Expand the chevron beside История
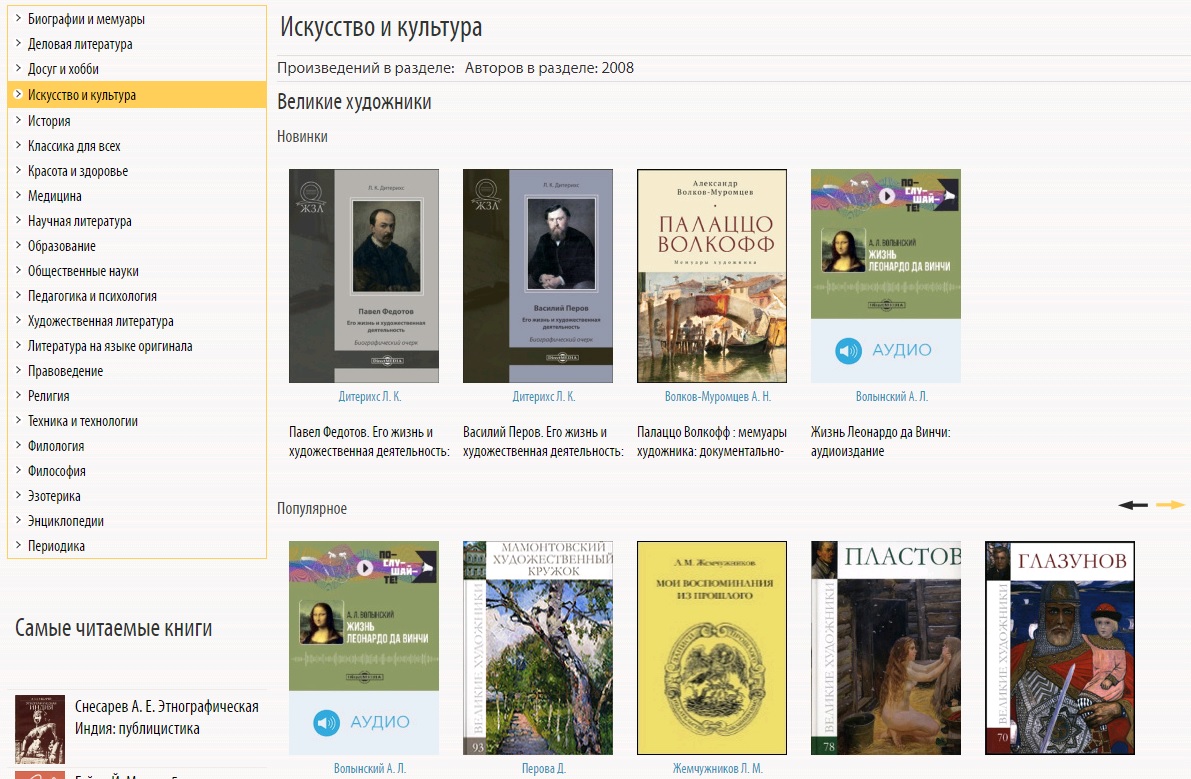Viewport: 1191px width, 779px height. click(x=18, y=120)
